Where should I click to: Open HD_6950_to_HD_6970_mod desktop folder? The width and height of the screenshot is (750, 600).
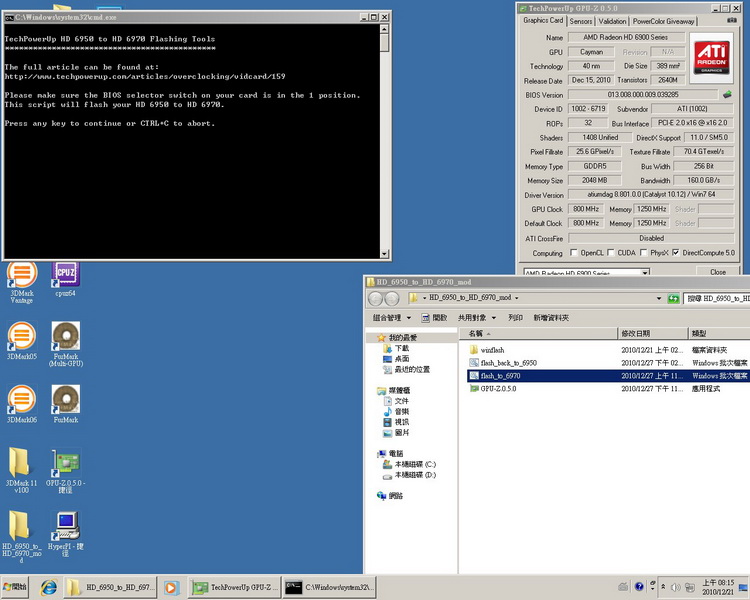pos(22,536)
